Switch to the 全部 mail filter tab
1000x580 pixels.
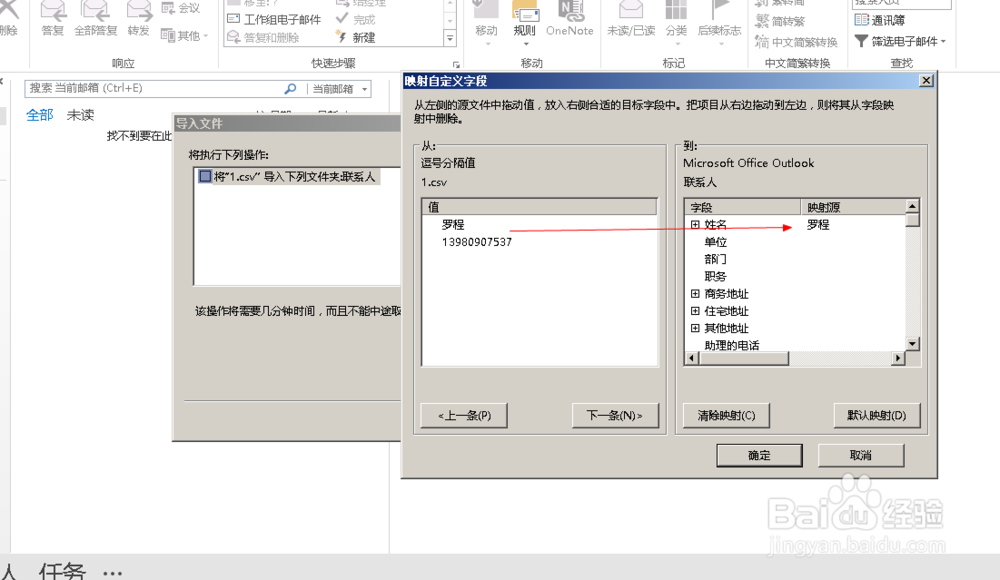click(39, 115)
